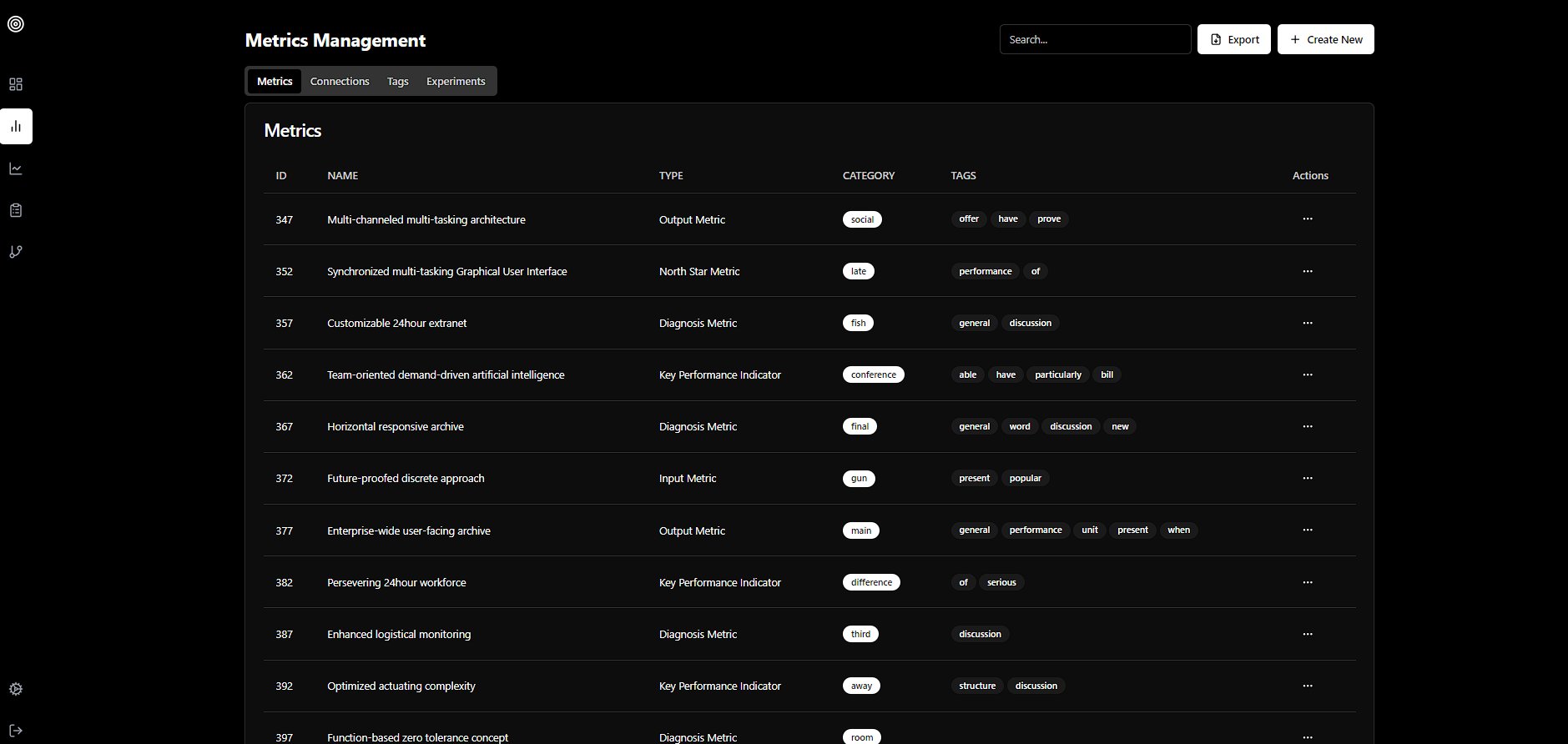Click the Export button
The width and height of the screenshot is (1568, 744).
coord(1234,39)
